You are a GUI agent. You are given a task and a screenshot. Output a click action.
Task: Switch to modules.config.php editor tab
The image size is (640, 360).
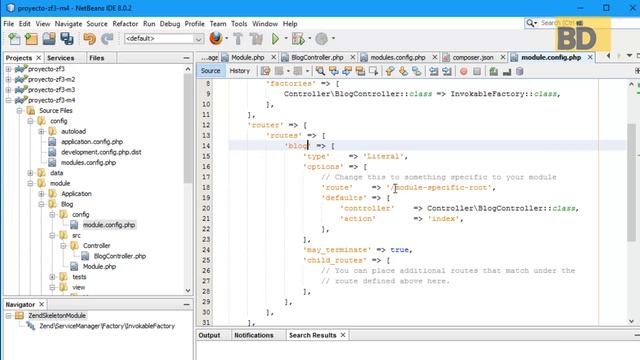coord(398,58)
